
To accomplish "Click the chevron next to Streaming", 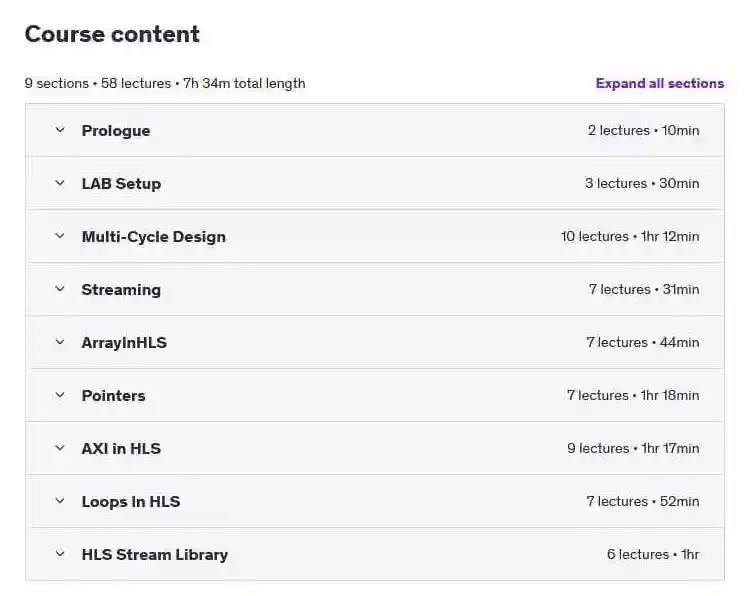I will (x=60, y=289).
